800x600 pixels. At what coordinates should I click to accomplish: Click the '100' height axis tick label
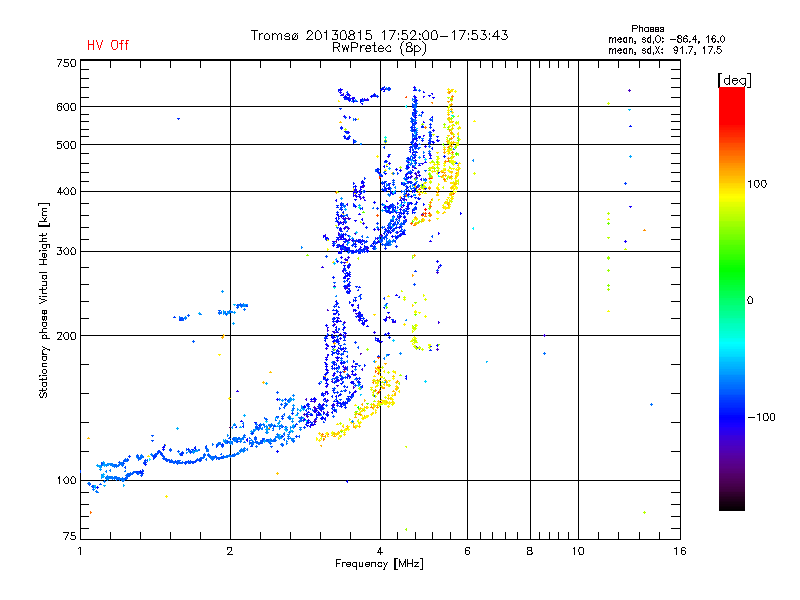pos(66,481)
